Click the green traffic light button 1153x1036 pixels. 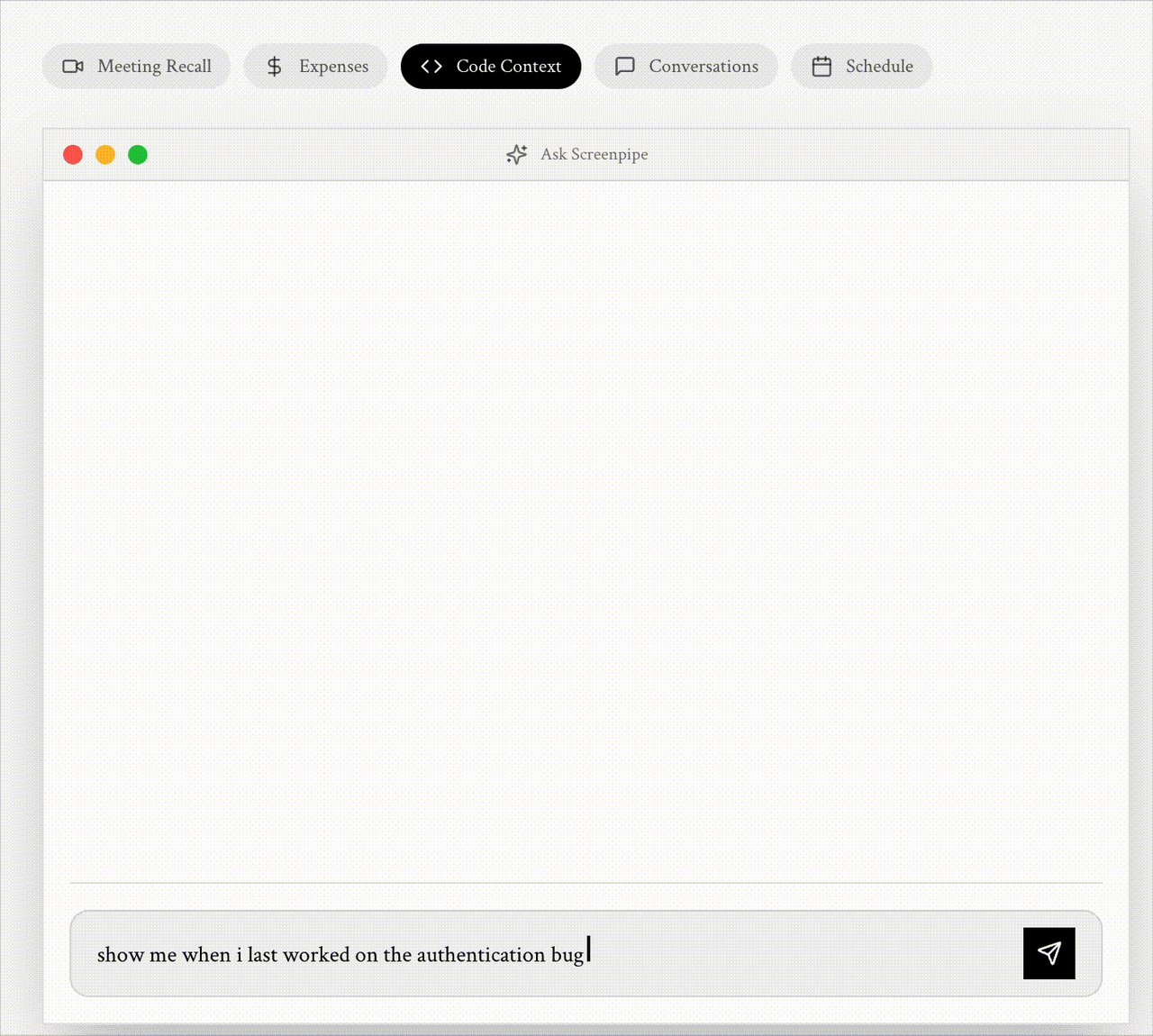pos(138,154)
